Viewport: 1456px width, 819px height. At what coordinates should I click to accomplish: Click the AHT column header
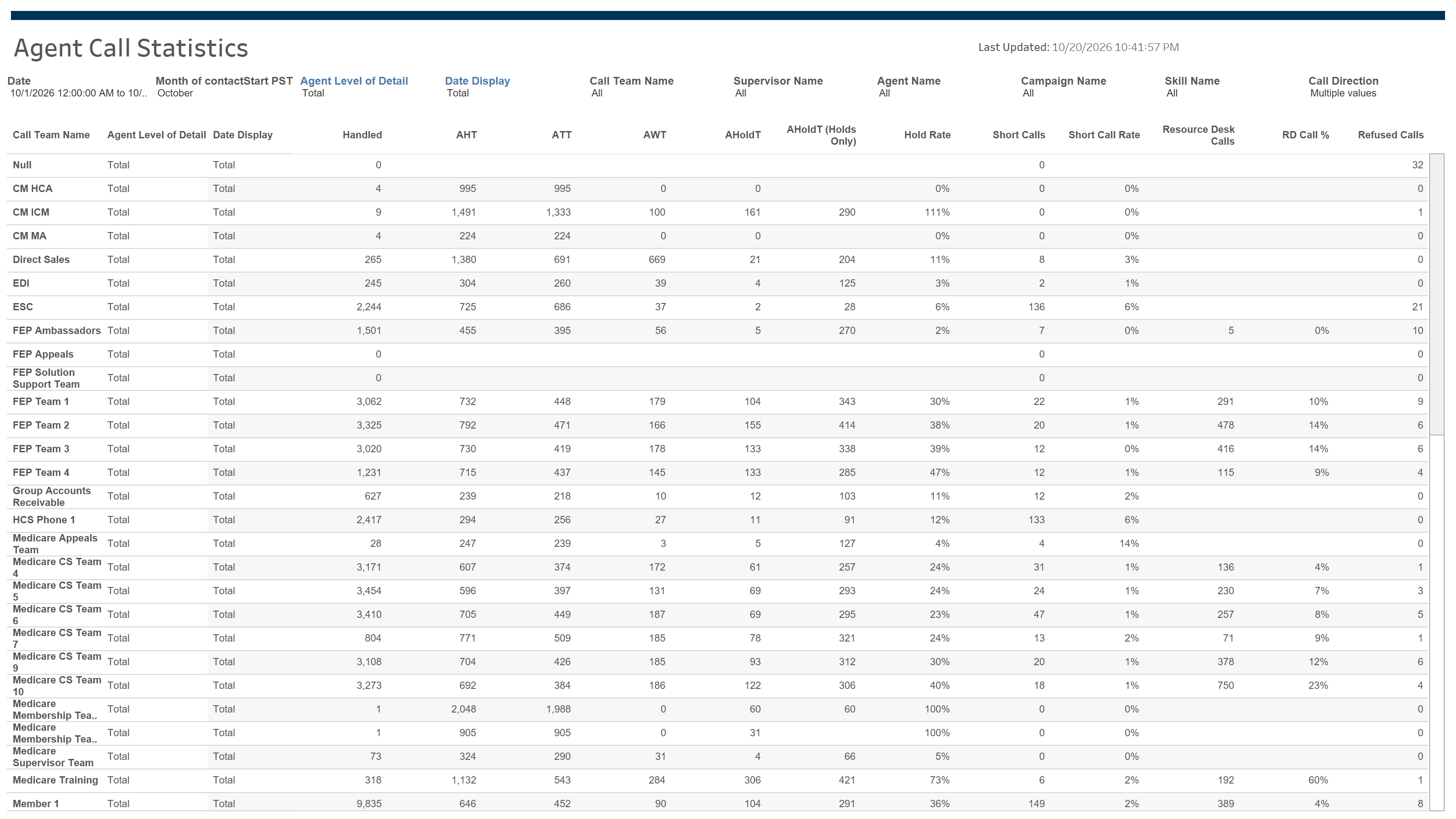click(x=466, y=135)
